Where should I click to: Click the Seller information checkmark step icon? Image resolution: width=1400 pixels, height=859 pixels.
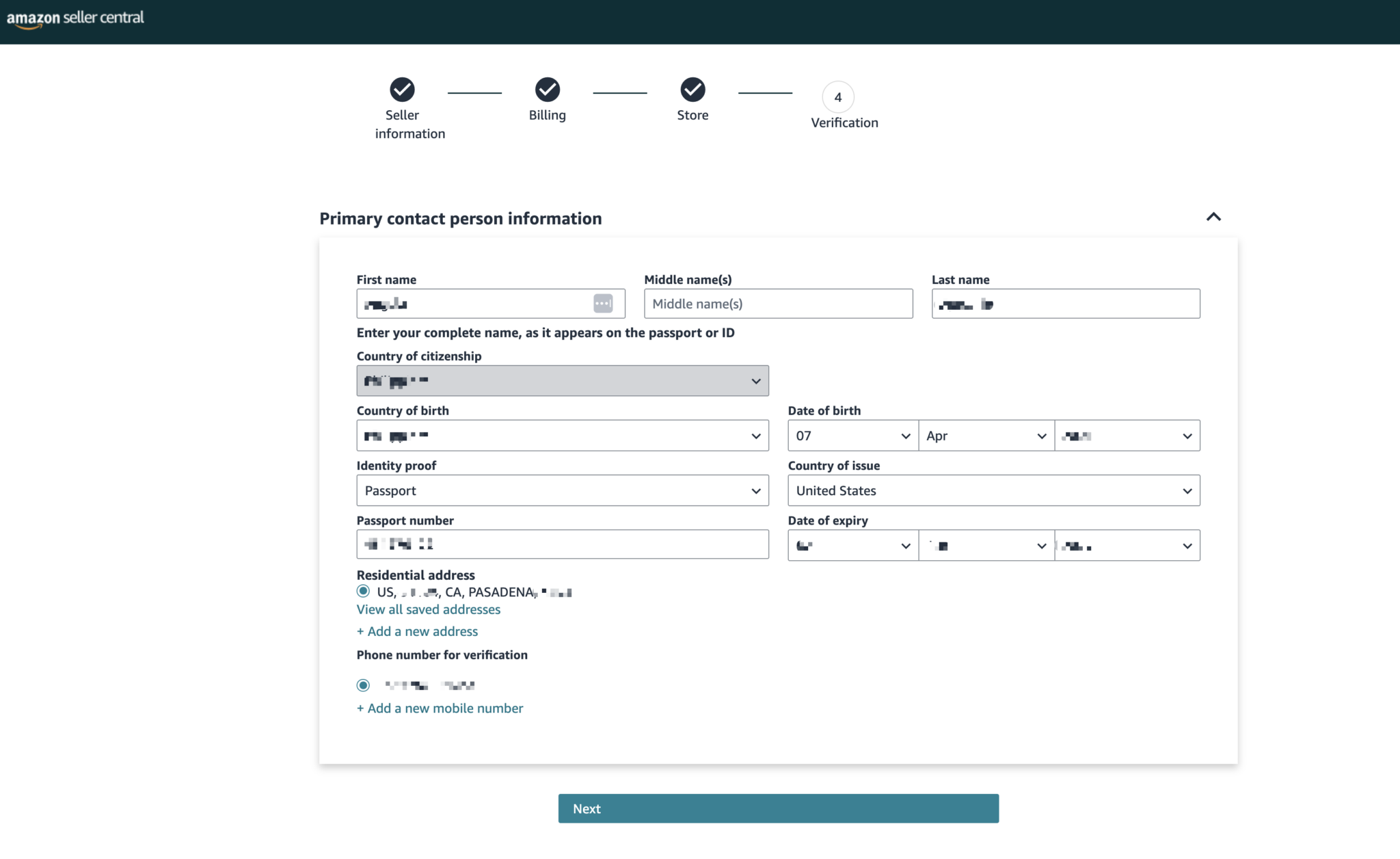point(402,90)
